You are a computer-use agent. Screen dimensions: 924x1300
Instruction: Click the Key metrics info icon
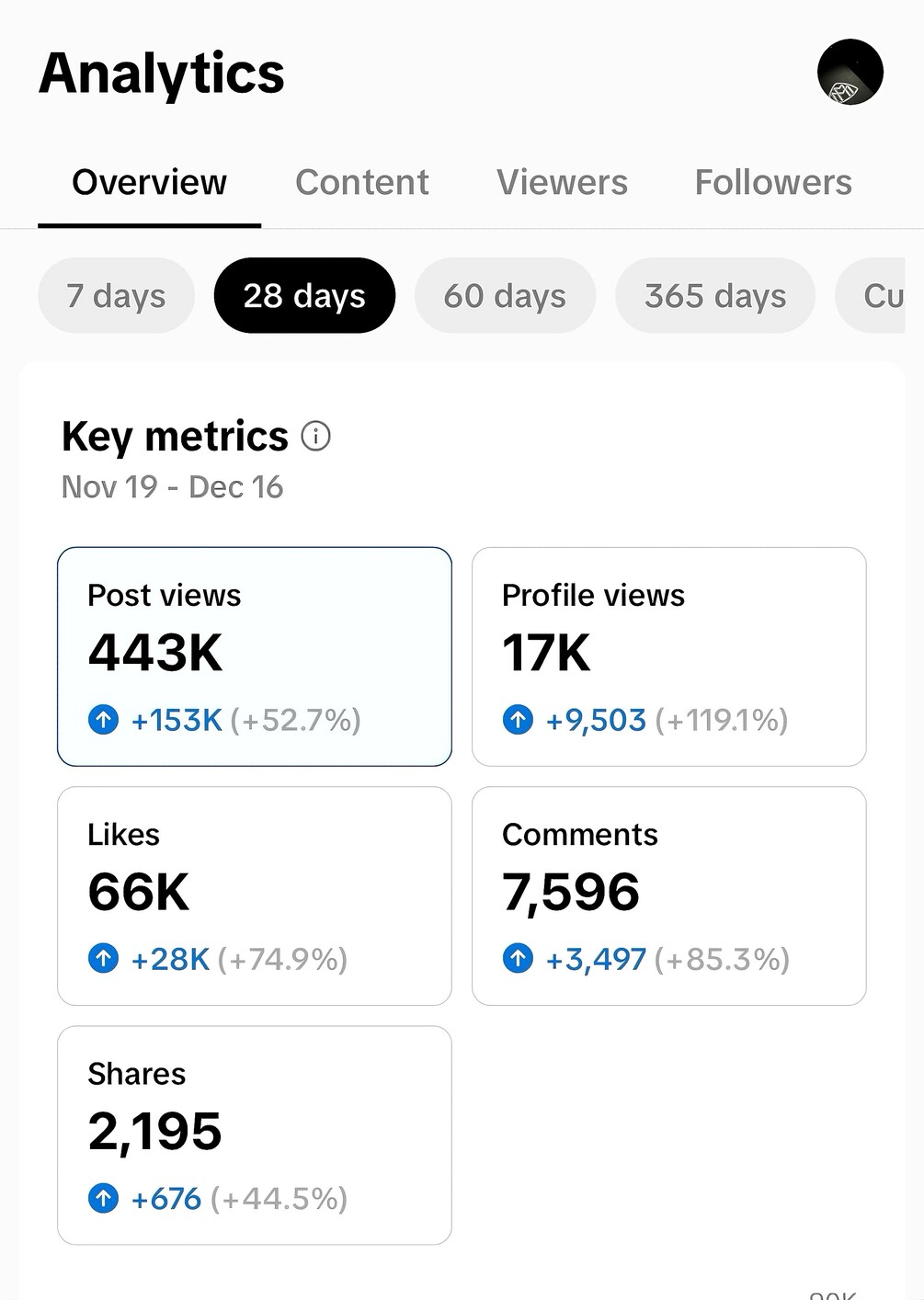point(315,436)
